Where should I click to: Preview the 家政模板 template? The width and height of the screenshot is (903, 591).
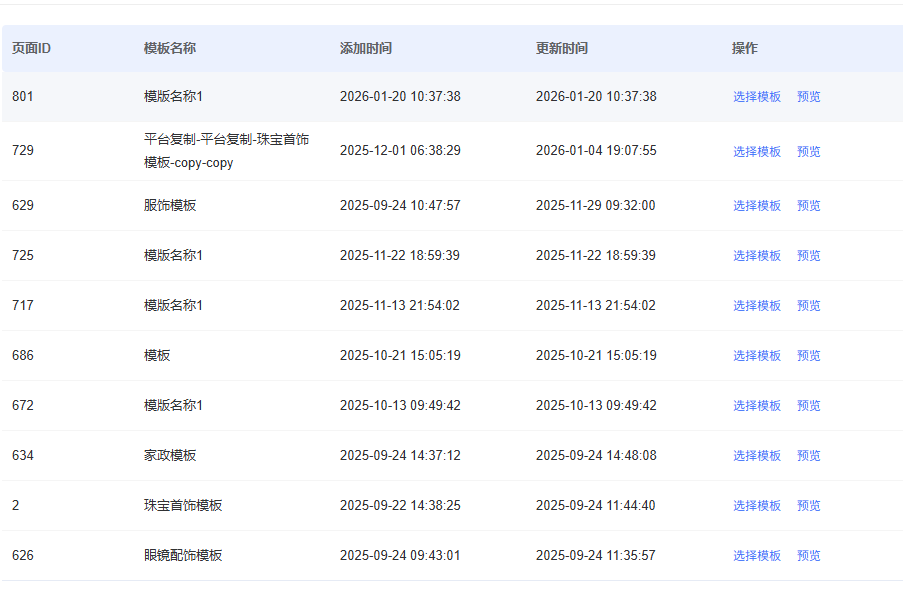click(808, 456)
